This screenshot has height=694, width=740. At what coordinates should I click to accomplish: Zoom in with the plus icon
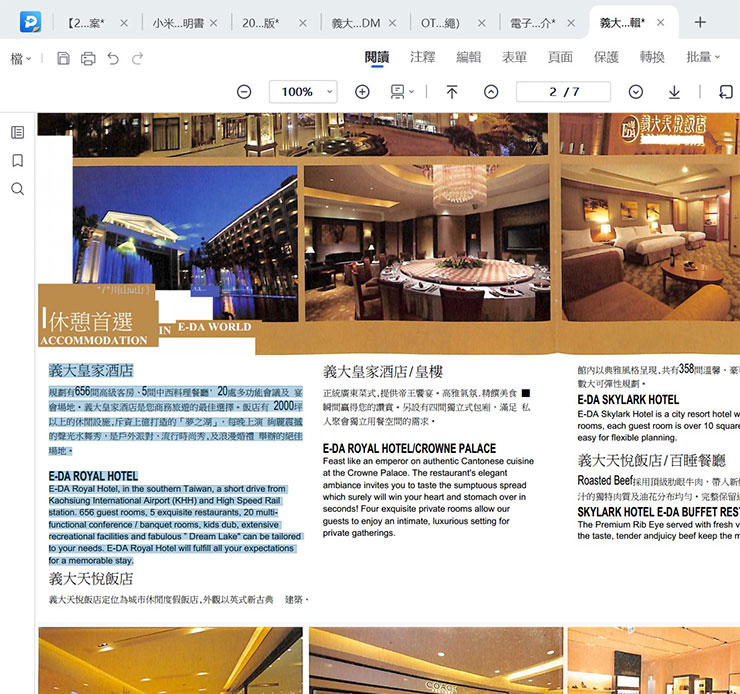pos(362,92)
